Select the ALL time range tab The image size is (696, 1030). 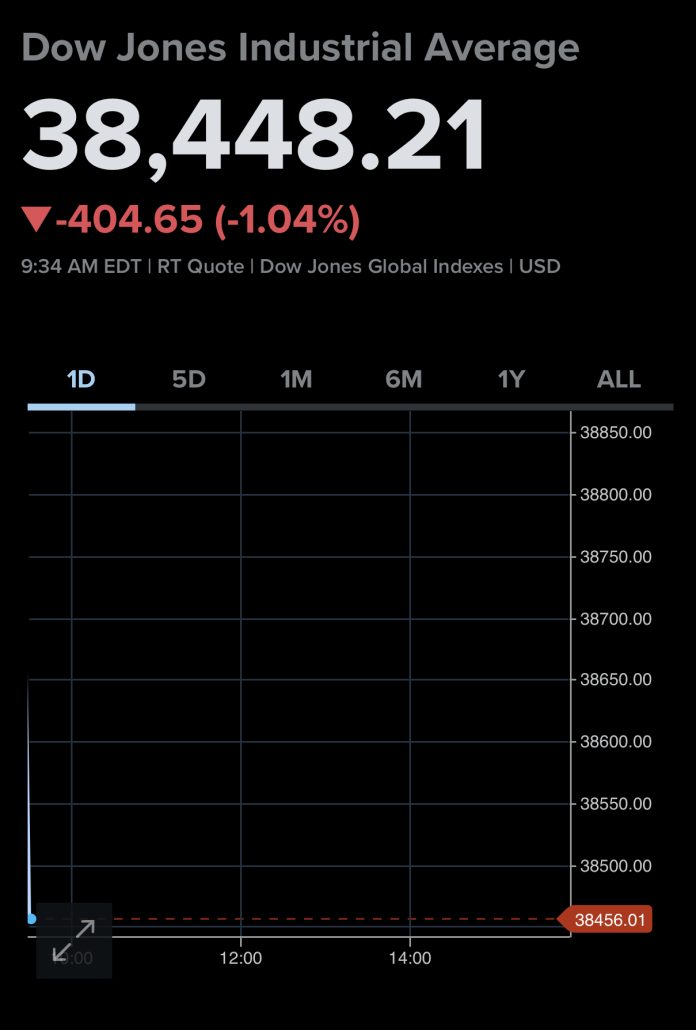(x=619, y=380)
